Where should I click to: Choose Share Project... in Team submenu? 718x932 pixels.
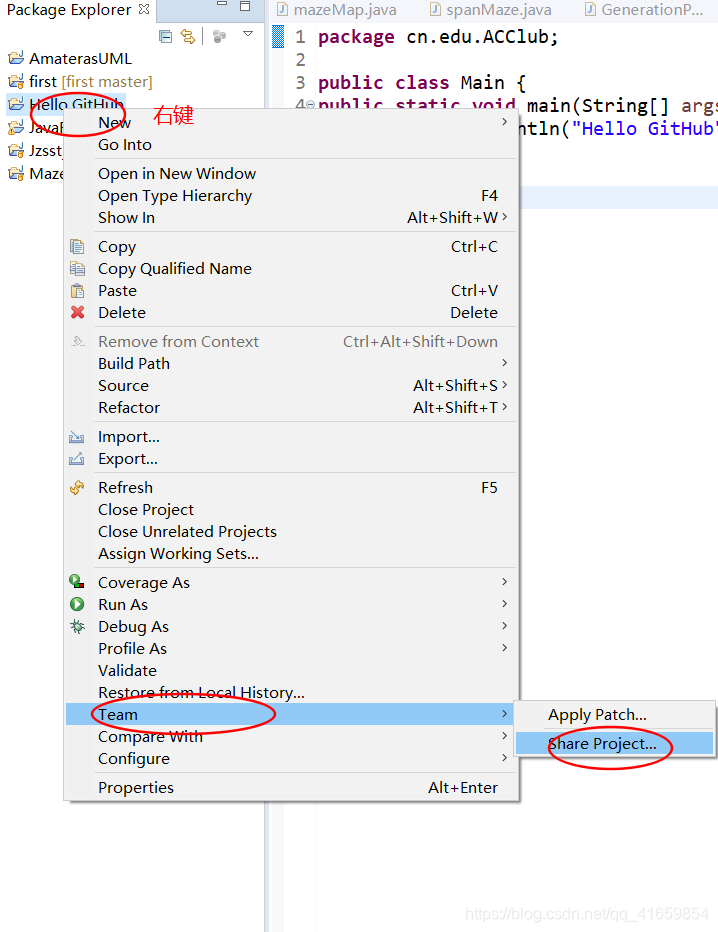[x=615, y=744]
